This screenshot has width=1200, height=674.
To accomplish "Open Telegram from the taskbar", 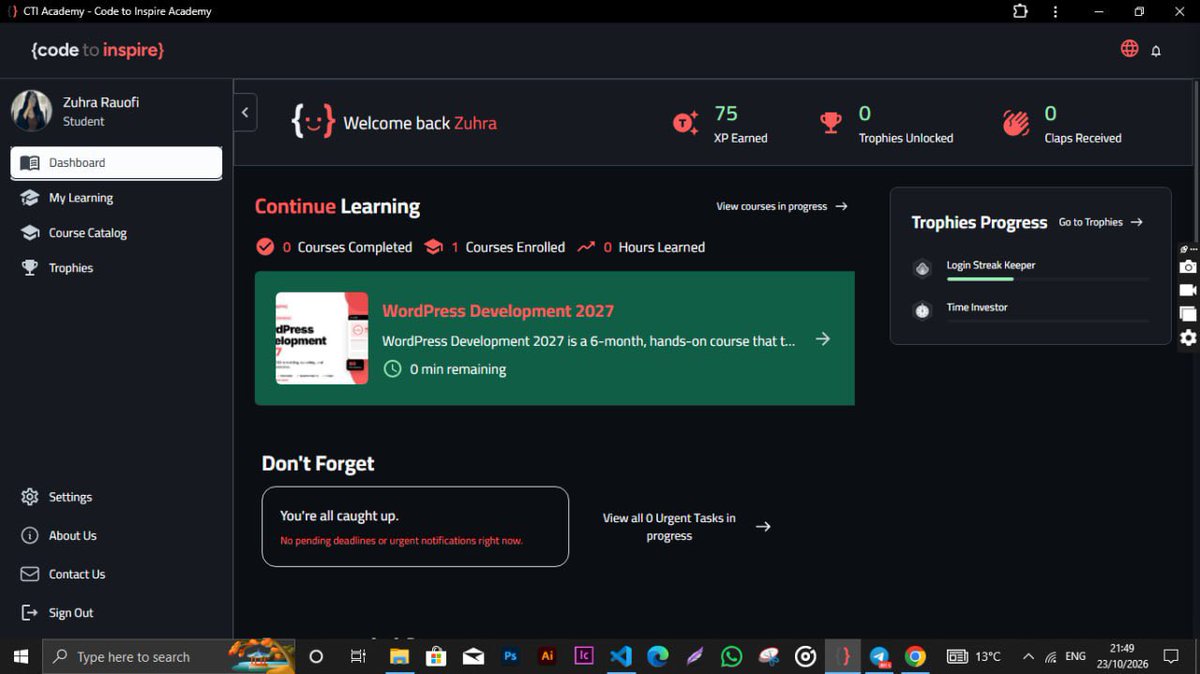I will click(879, 657).
